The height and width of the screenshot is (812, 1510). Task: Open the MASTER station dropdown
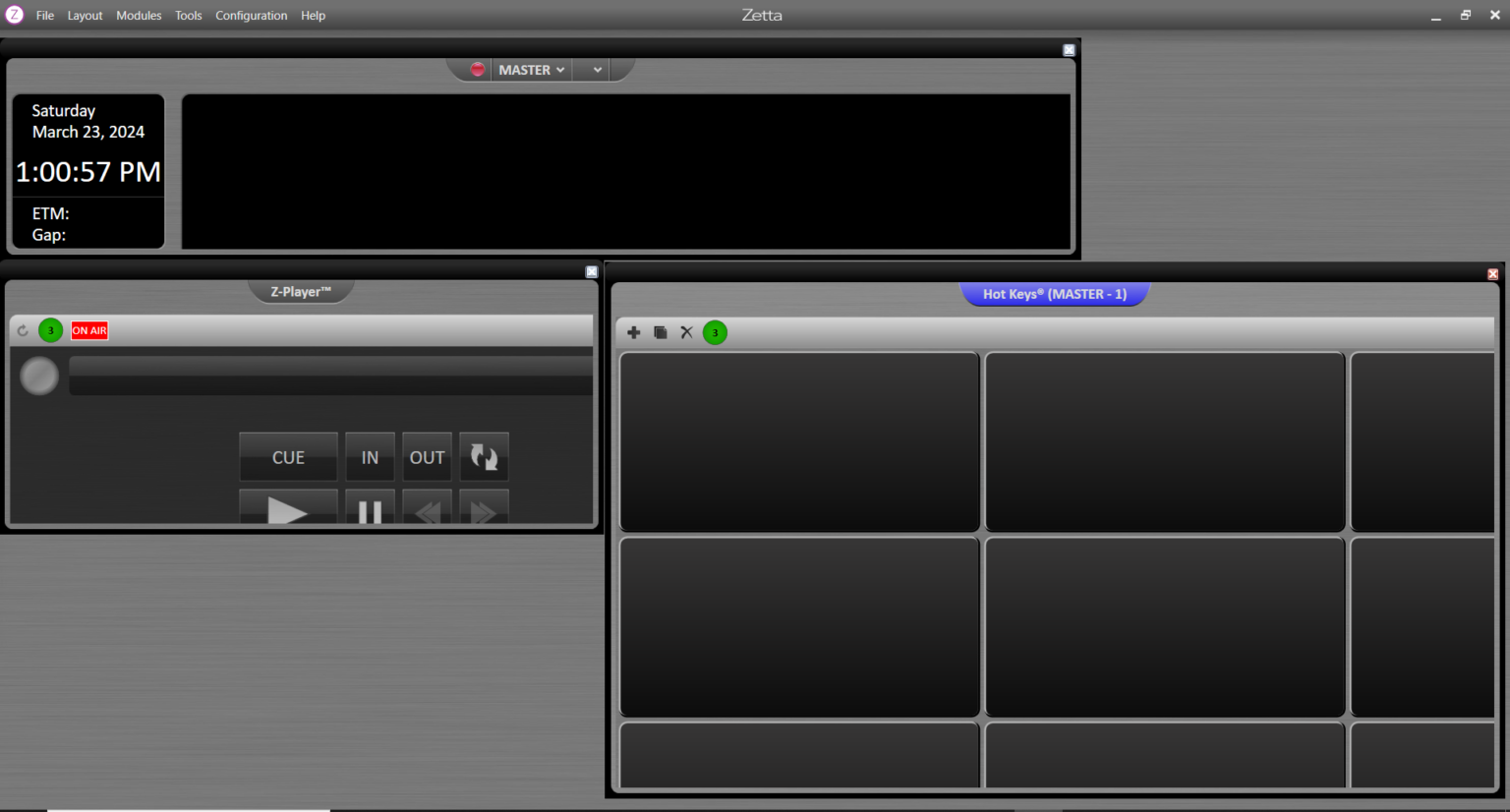[531, 69]
